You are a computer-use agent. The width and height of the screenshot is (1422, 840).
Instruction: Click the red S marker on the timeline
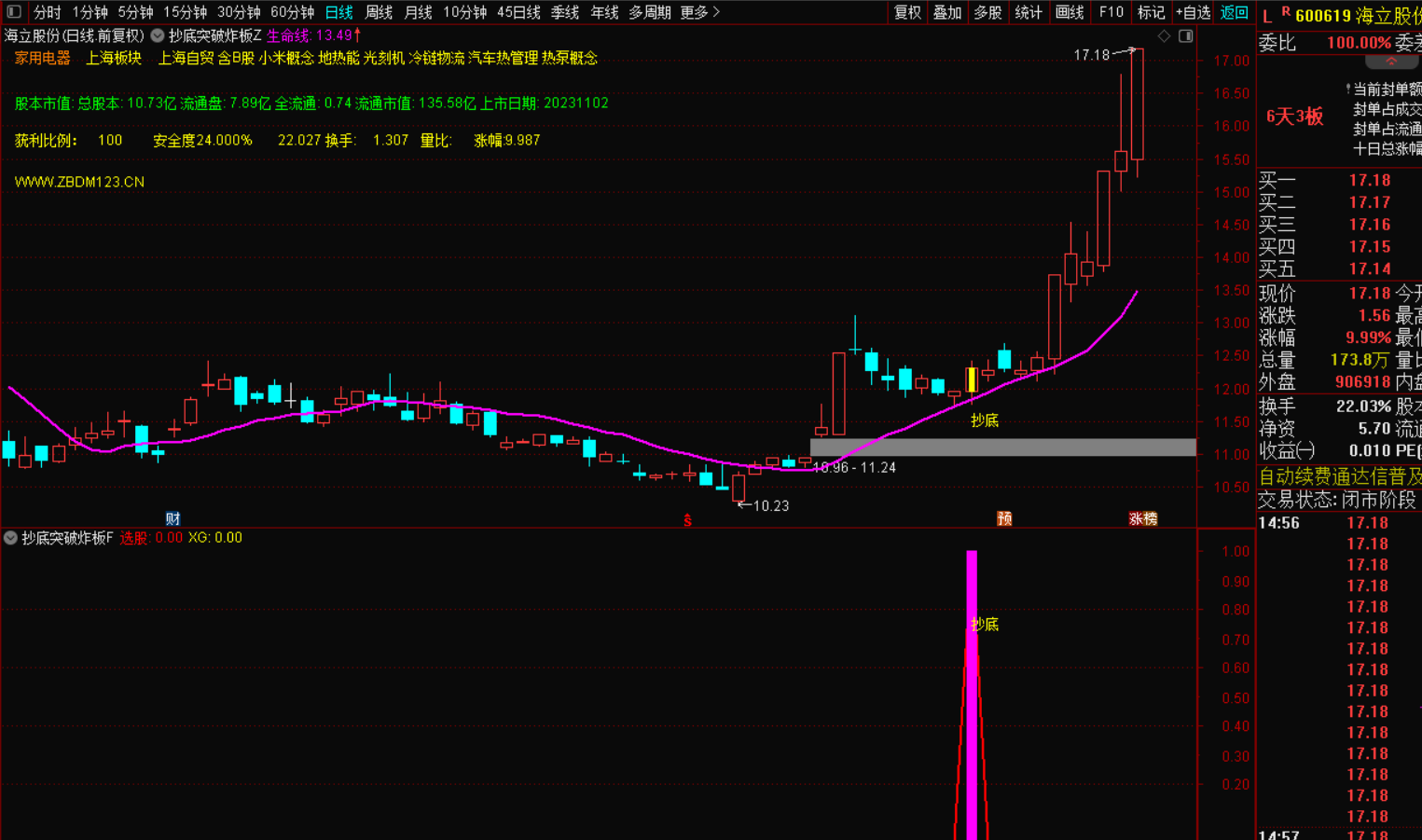click(x=687, y=520)
